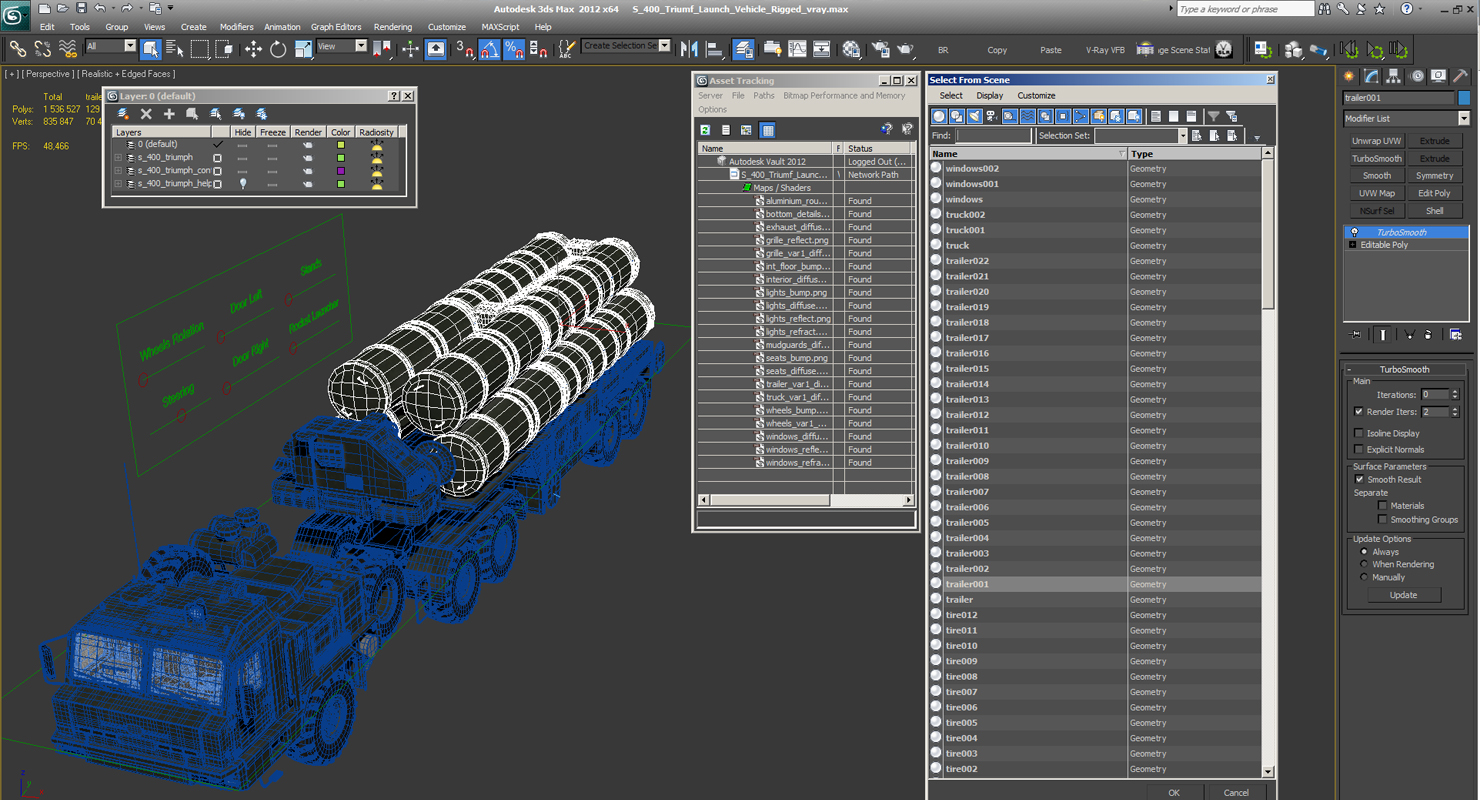This screenshot has width=1480, height=800.
Task: Enable Isoline Display checkbox
Action: tap(1358, 433)
